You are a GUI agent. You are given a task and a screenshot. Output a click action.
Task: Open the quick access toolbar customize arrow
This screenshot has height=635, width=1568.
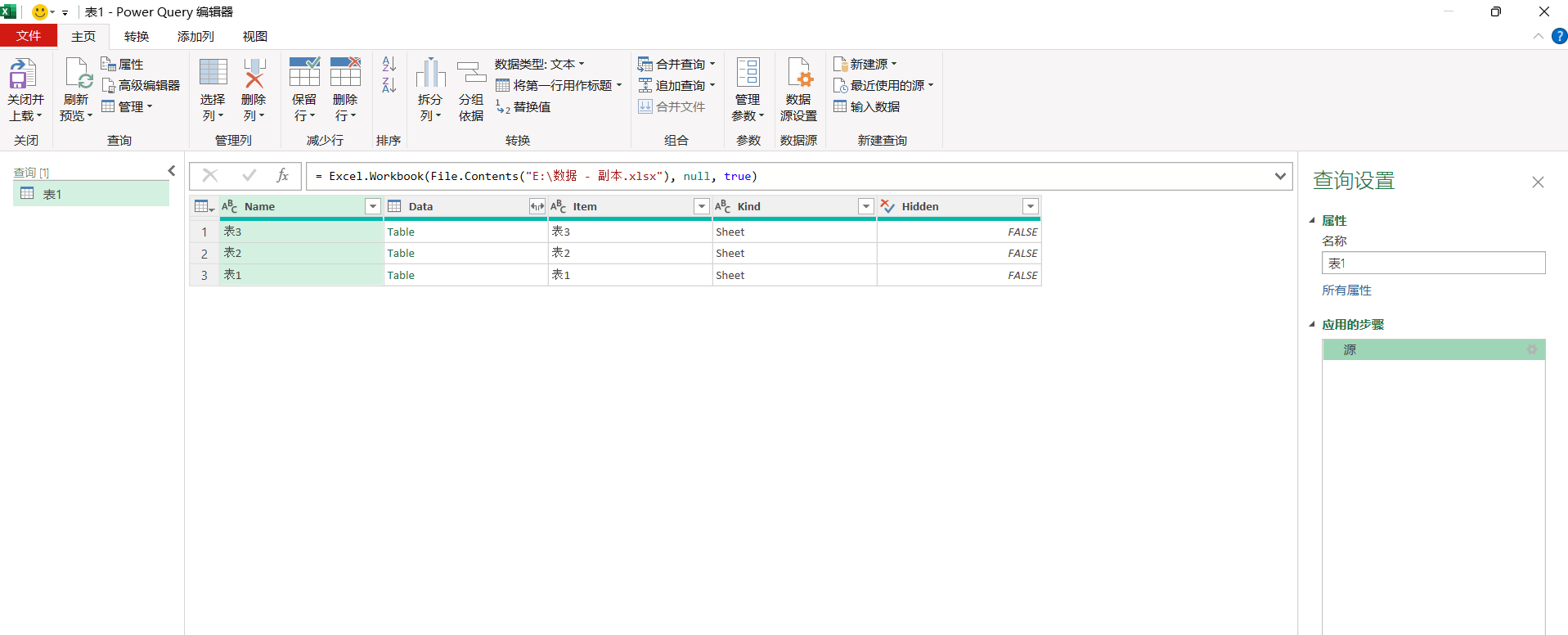tap(65, 12)
